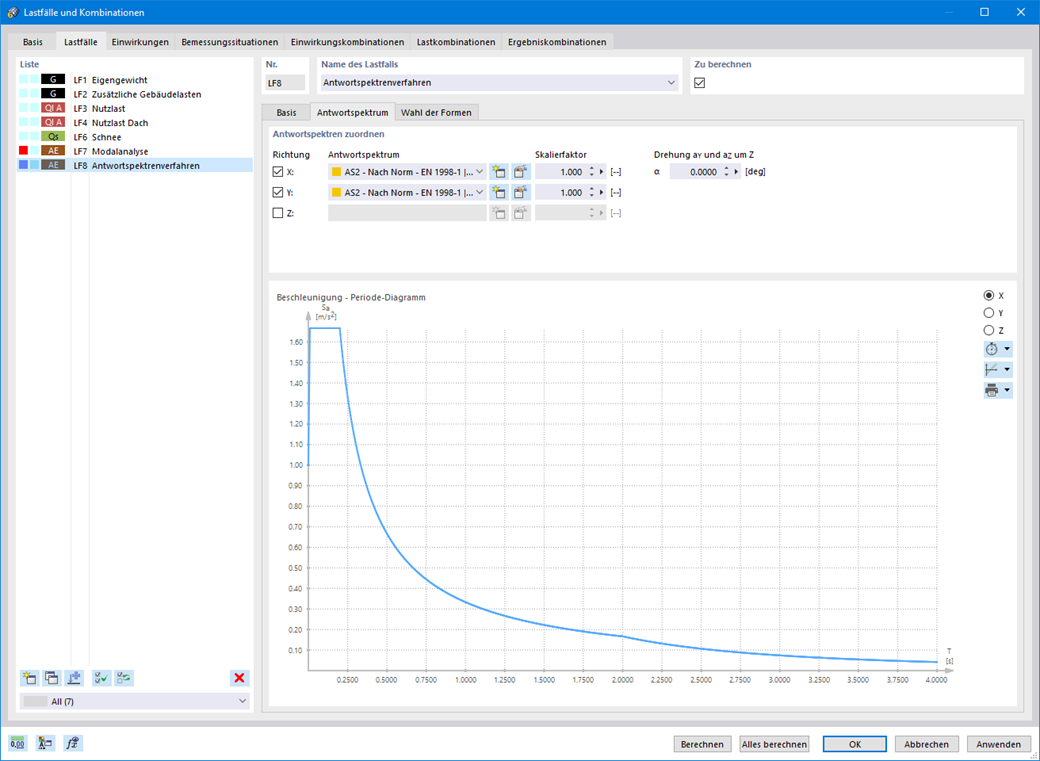1040x761 pixels.
Task: Select the Y radio button for the diagram
Action: coord(988,312)
